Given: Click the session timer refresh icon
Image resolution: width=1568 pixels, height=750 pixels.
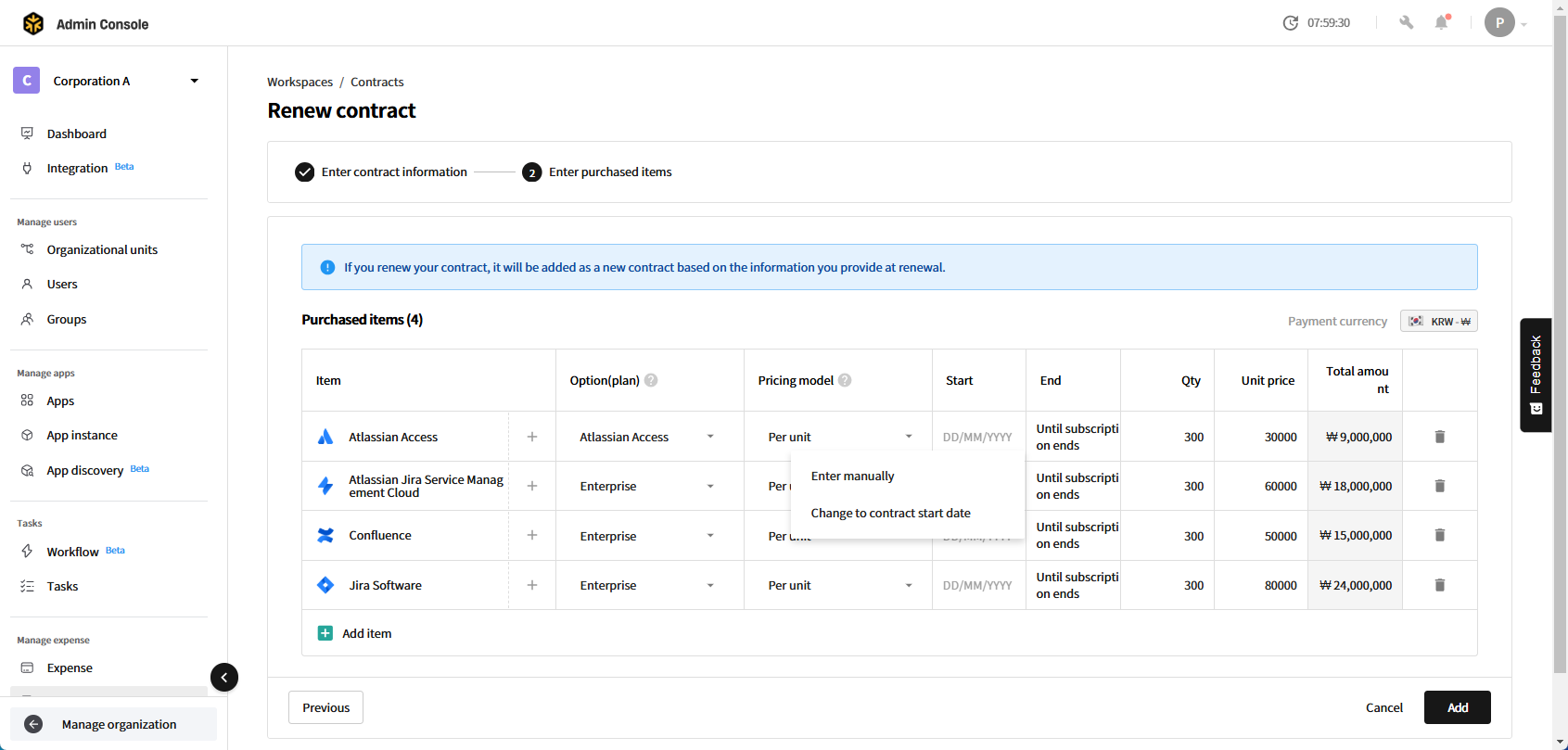Looking at the screenshot, I should (x=1290, y=23).
